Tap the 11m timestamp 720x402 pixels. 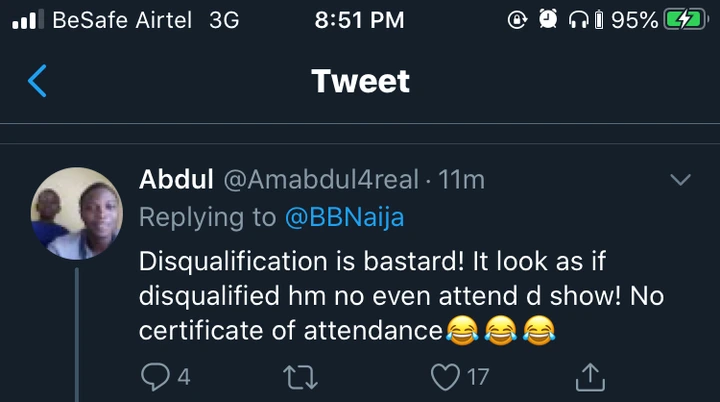click(x=462, y=180)
